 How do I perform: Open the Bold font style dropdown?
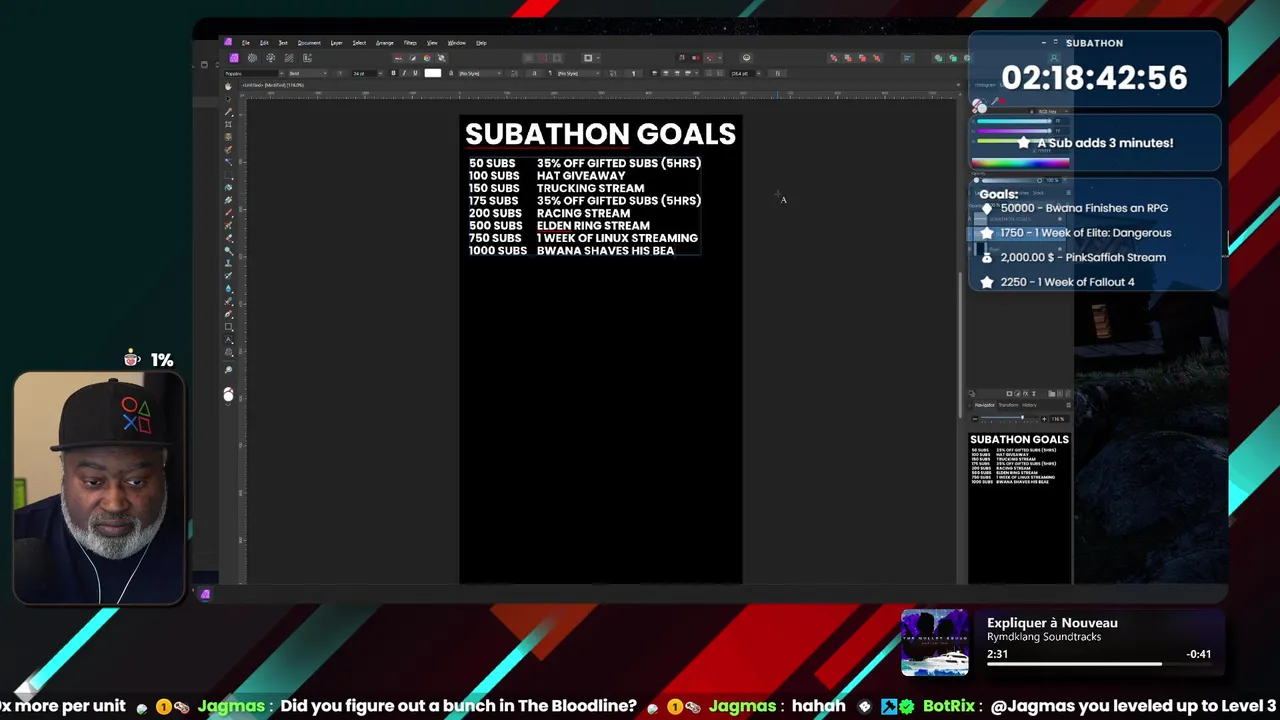pos(308,73)
